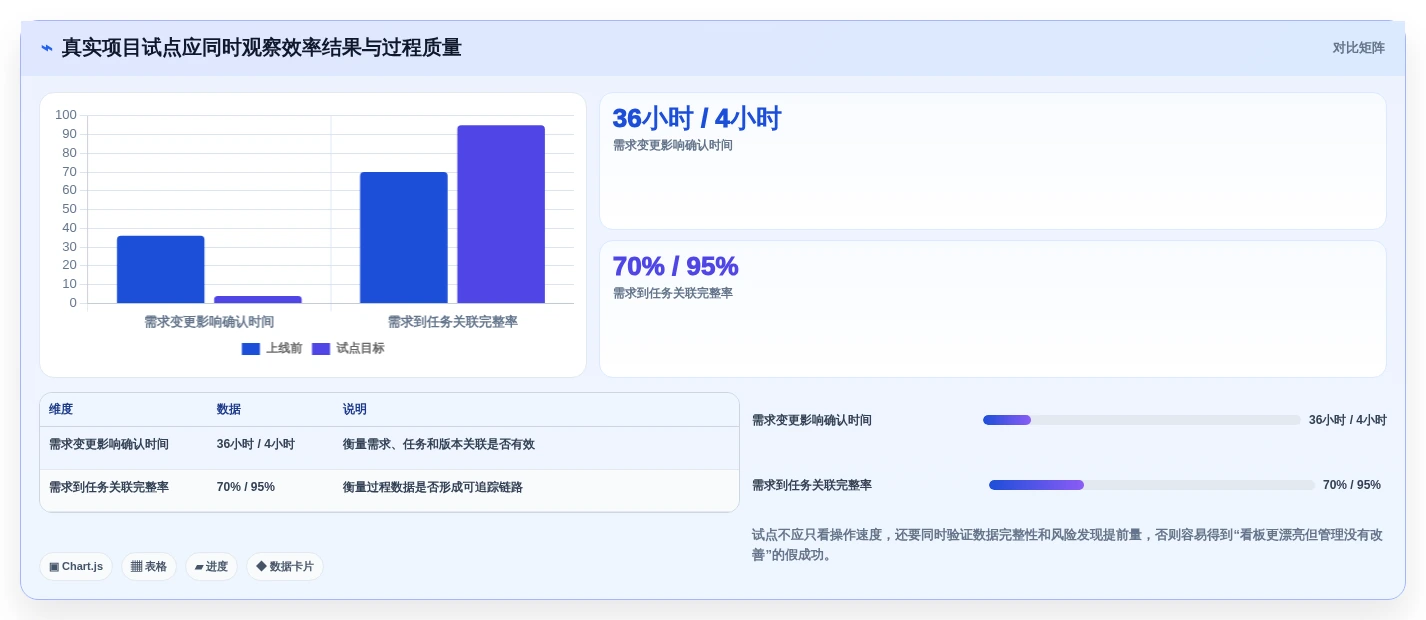Click the short 试点目标 bar for 需求变更影响确认时间
This screenshot has height=620, width=1426.
(x=258, y=299)
